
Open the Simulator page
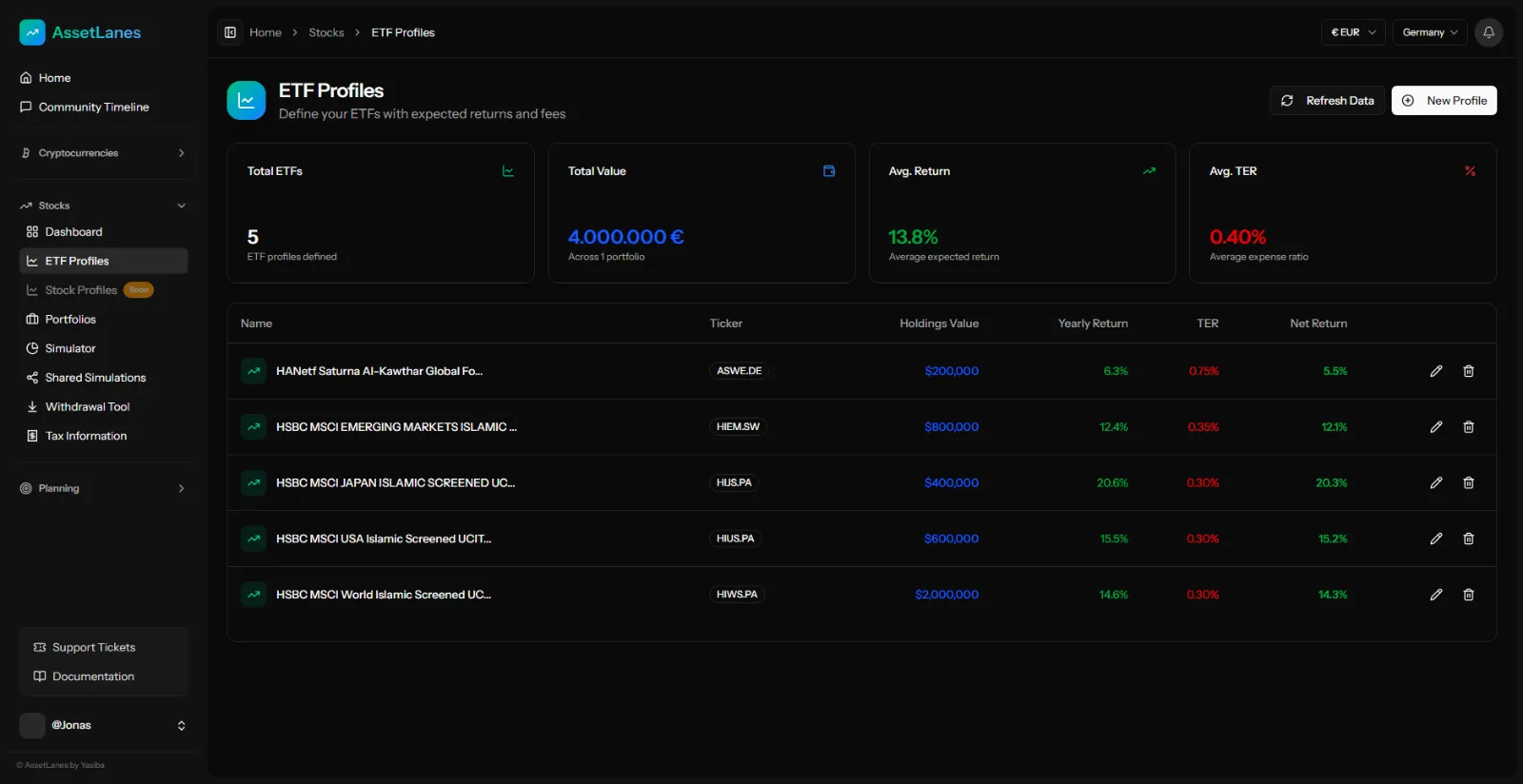tap(104, 348)
